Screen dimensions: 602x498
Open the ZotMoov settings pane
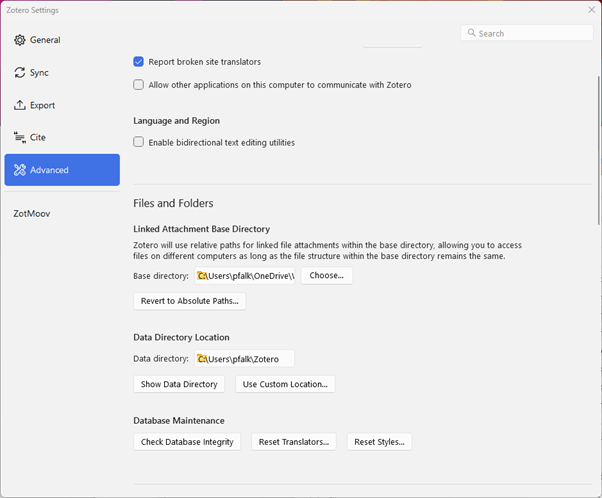click(x=32, y=213)
